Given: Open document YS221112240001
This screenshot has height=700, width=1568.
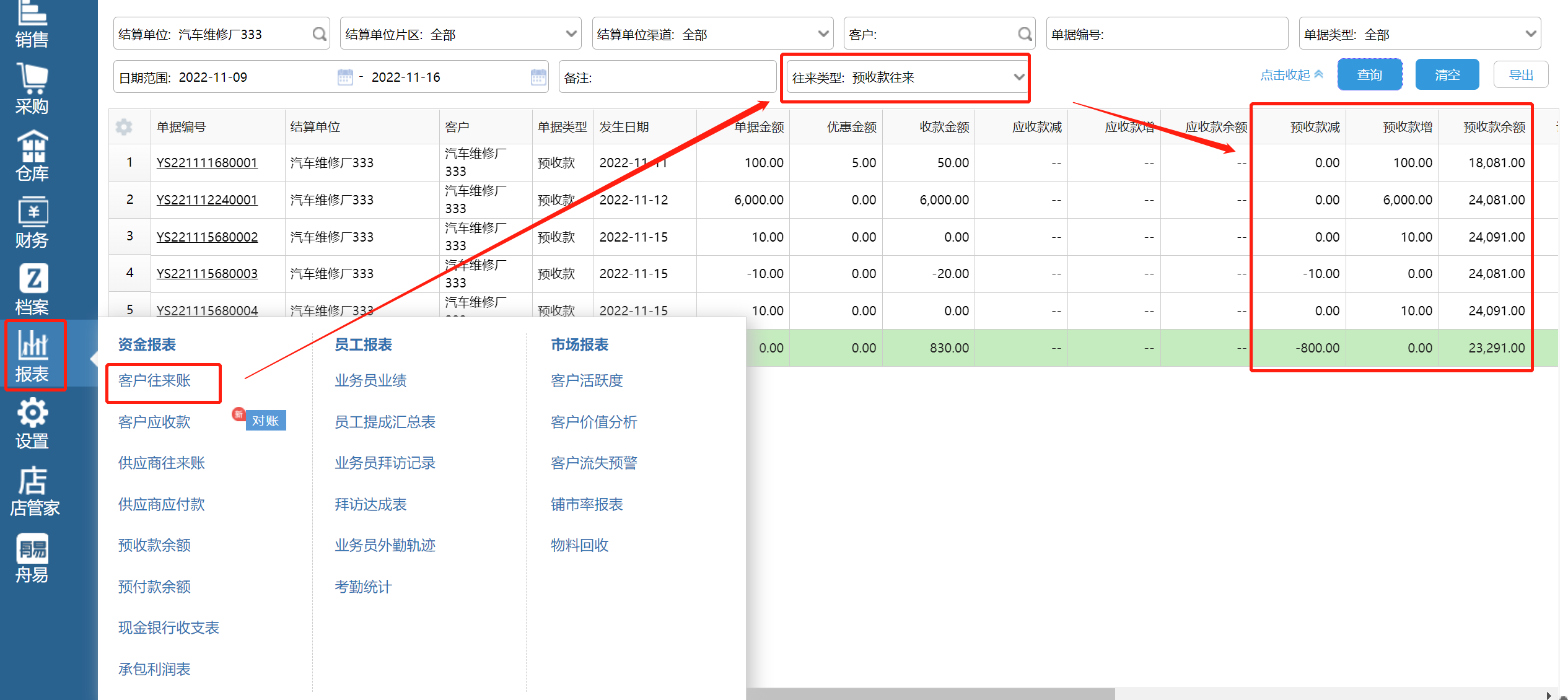Looking at the screenshot, I should point(207,200).
